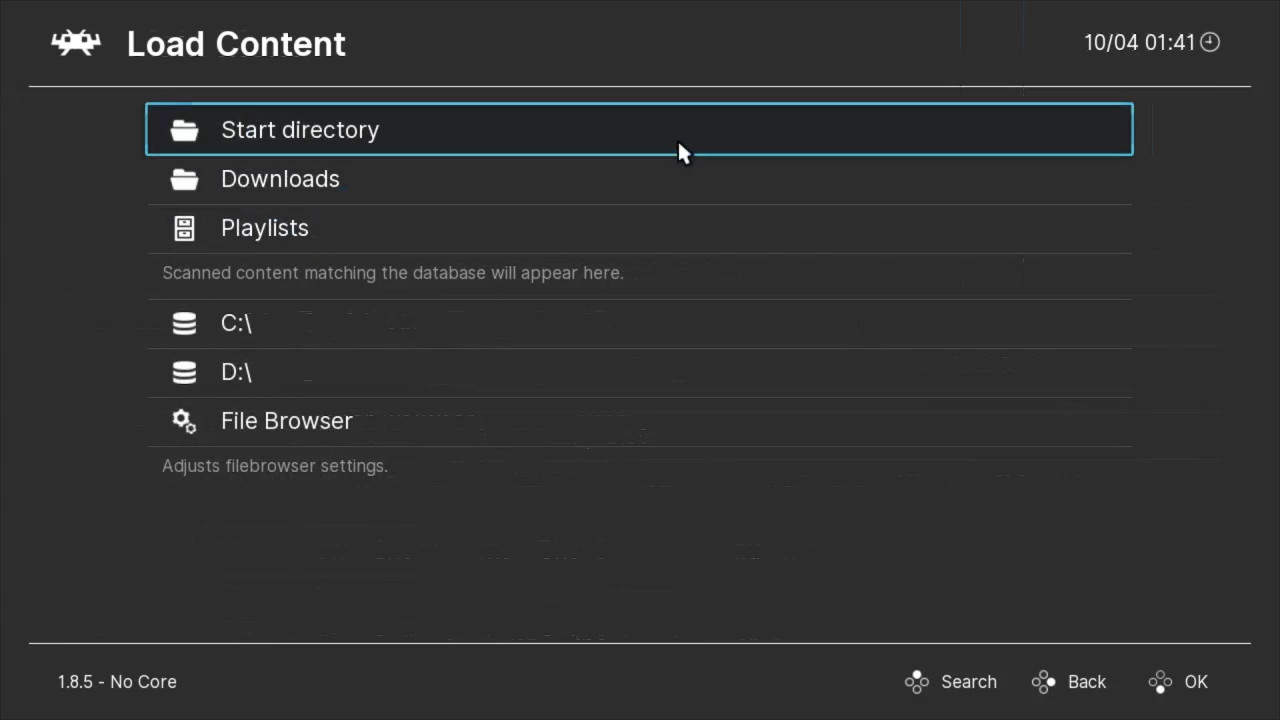The image size is (1280, 720).
Task: Select the Start directory entry
Action: point(300,130)
